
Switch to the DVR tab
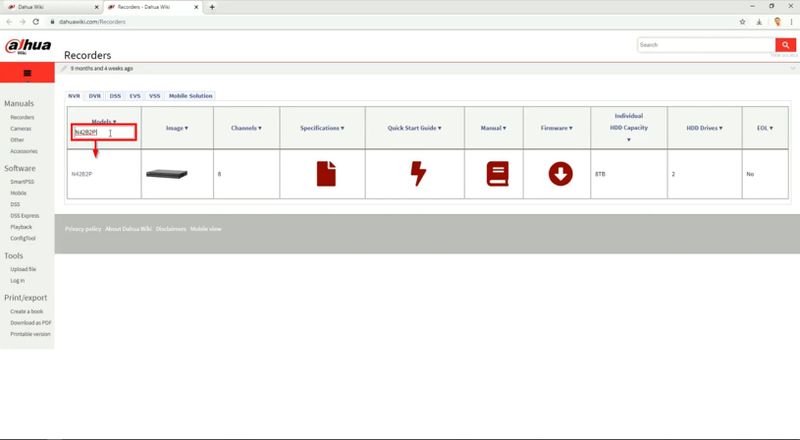click(95, 96)
